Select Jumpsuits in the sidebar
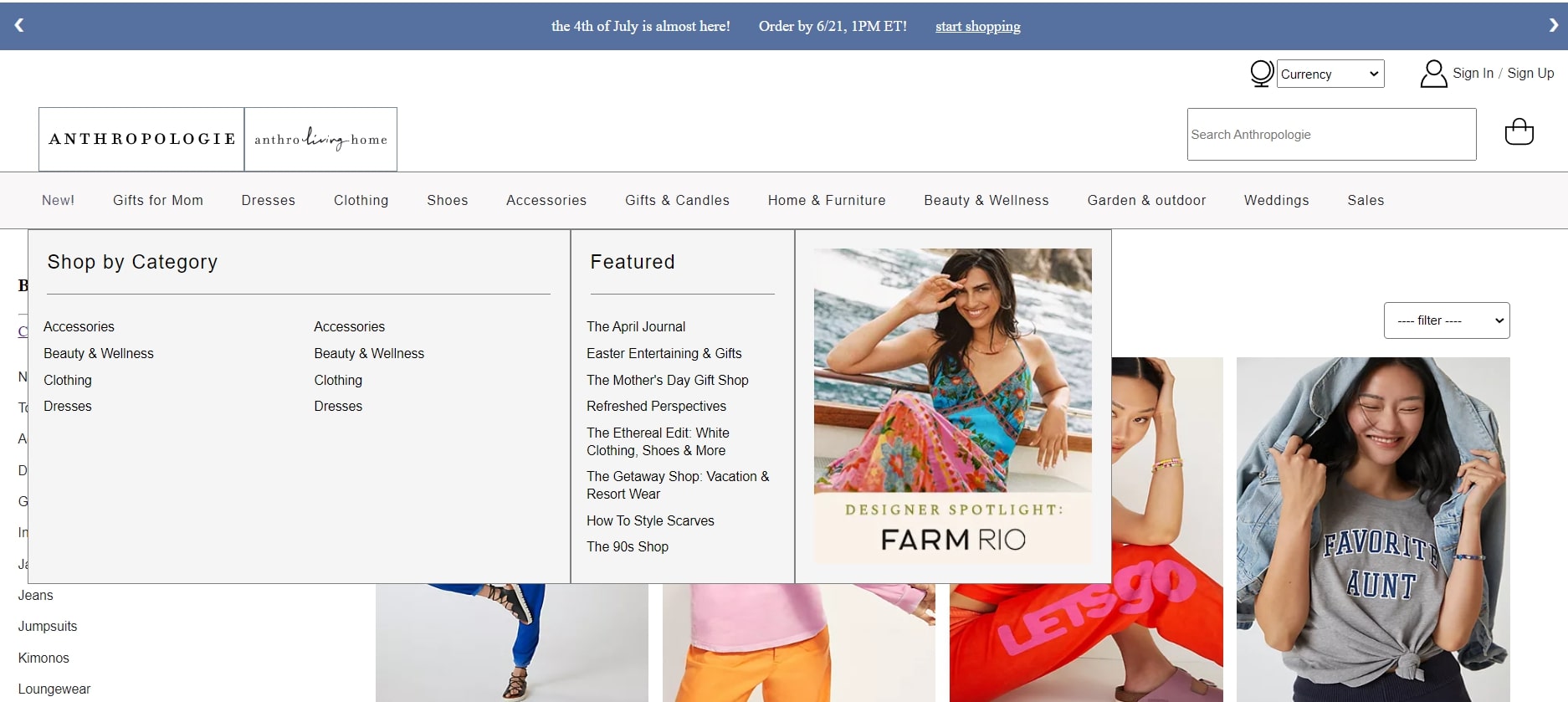 click(x=48, y=626)
